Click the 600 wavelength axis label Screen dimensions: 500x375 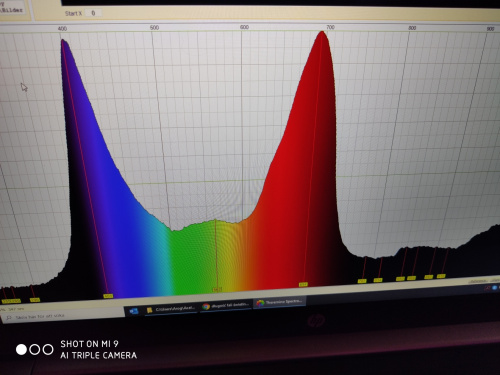tap(244, 27)
